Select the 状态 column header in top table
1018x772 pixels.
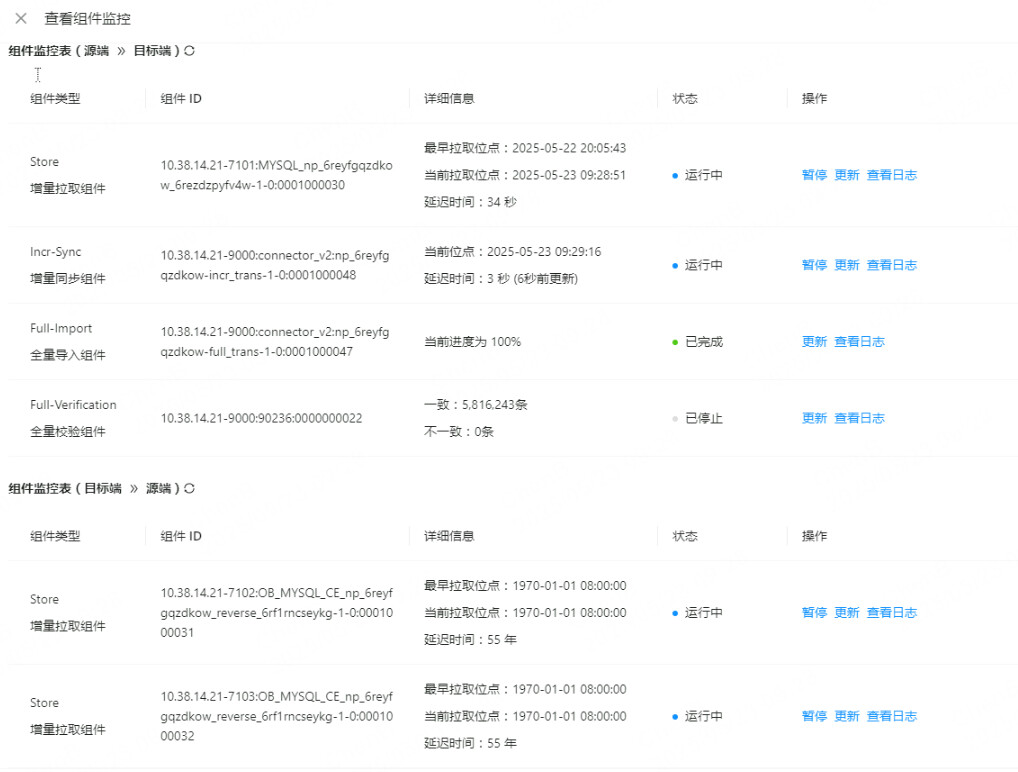[x=685, y=99]
